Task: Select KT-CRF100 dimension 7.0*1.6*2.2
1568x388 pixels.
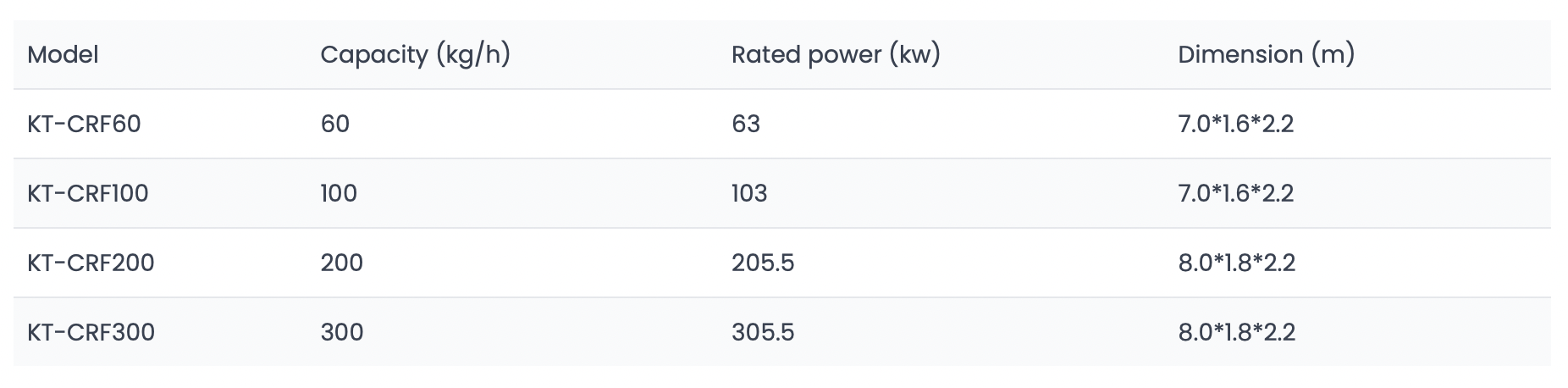Action: [x=1235, y=193]
